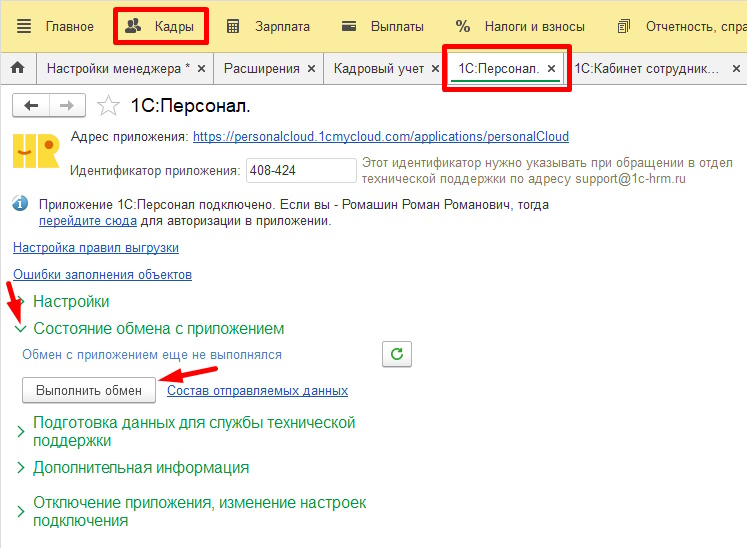747x548 pixels.
Task: Close the 1С:Кабинет сотрудника tab
Action: 736,69
